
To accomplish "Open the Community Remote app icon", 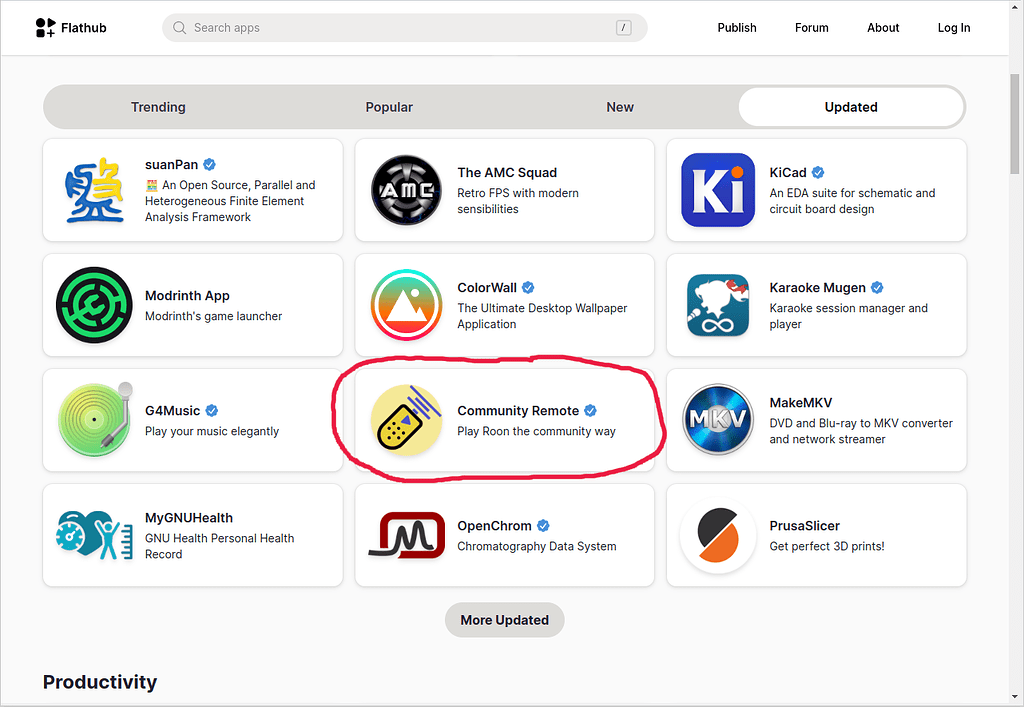I will click(x=406, y=420).
